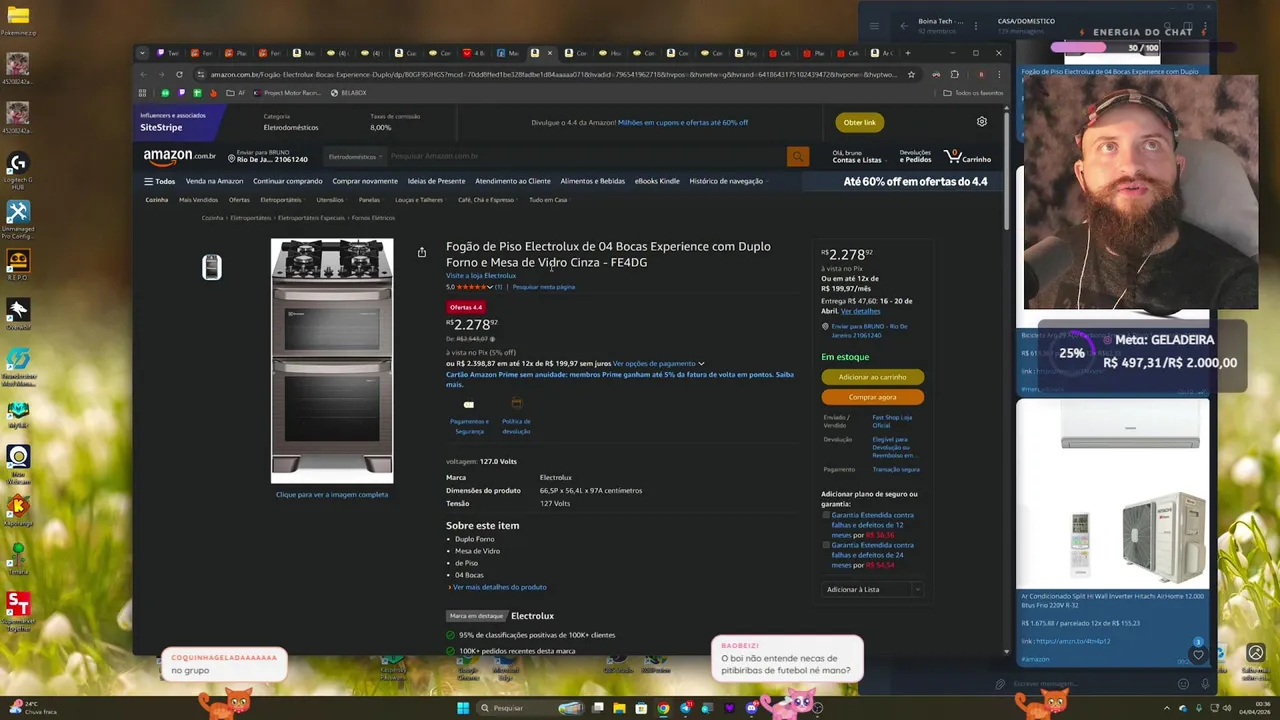The width and height of the screenshot is (1280, 720).
Task: Click the orange search magnifier button
Action: click(797, 156)
